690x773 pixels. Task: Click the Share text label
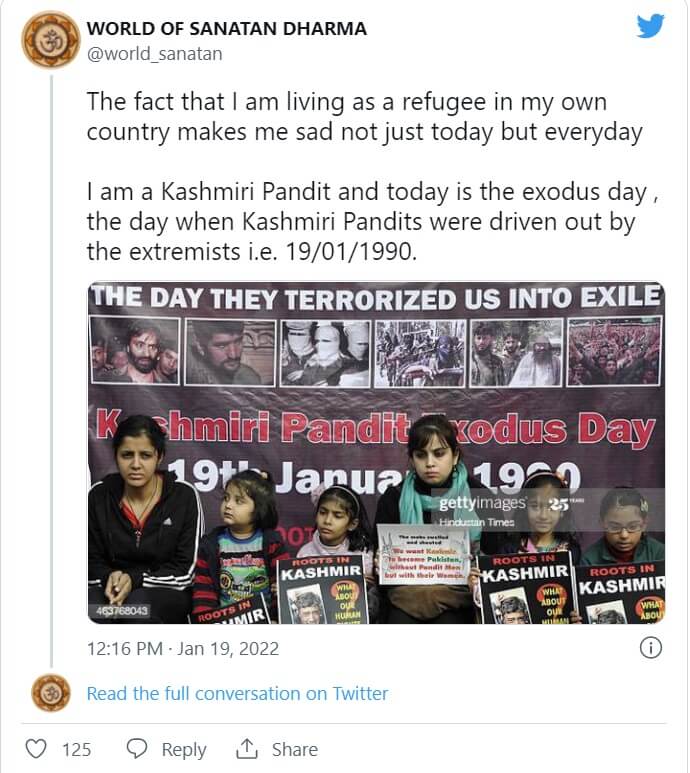tap(294, 749)
